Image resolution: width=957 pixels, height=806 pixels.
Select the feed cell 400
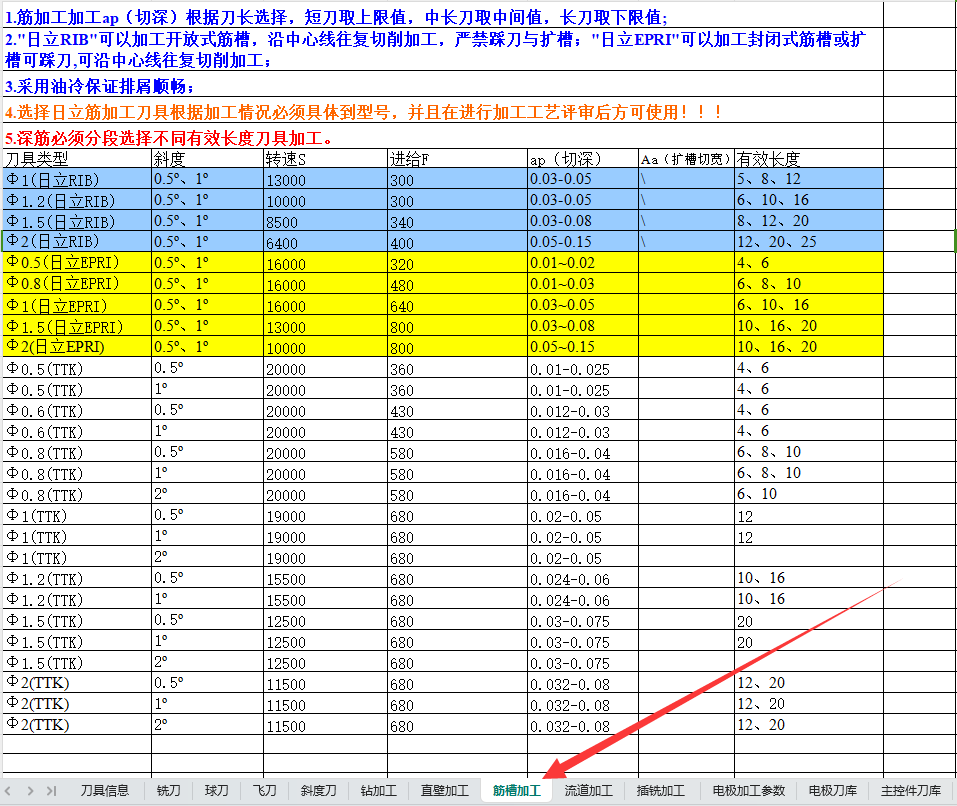pyautogui.click(x=457, y=242)
